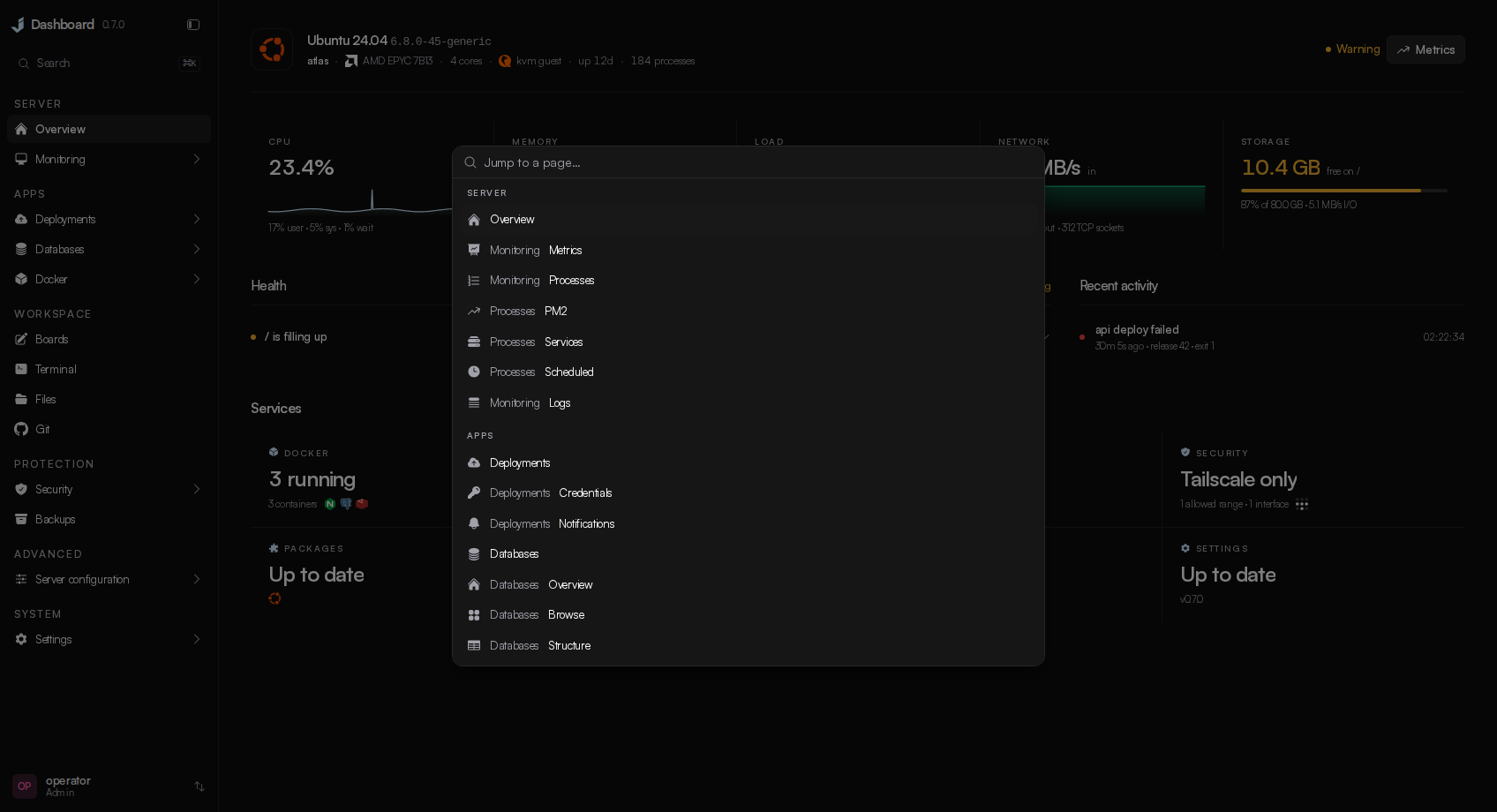Toggle the sidebar collapse icon

click(x=193, y=25)
